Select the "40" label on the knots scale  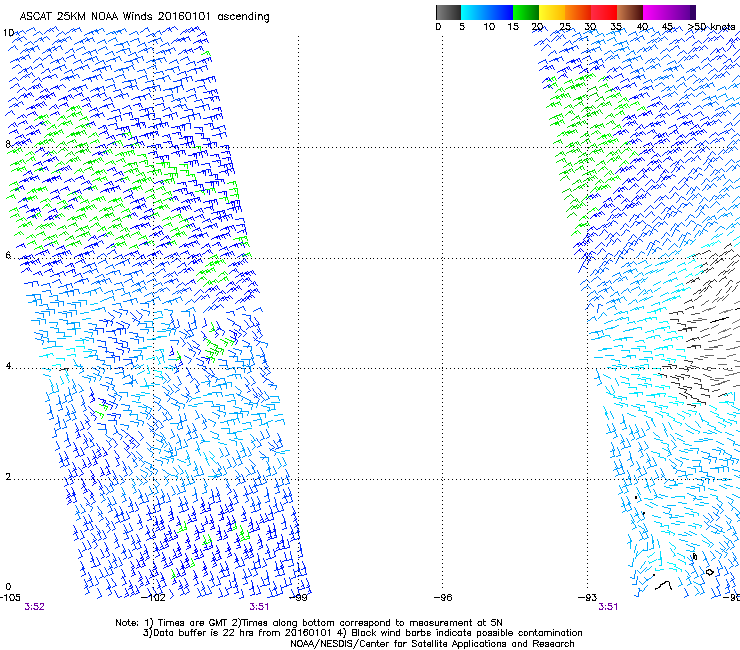pos(642,27)
